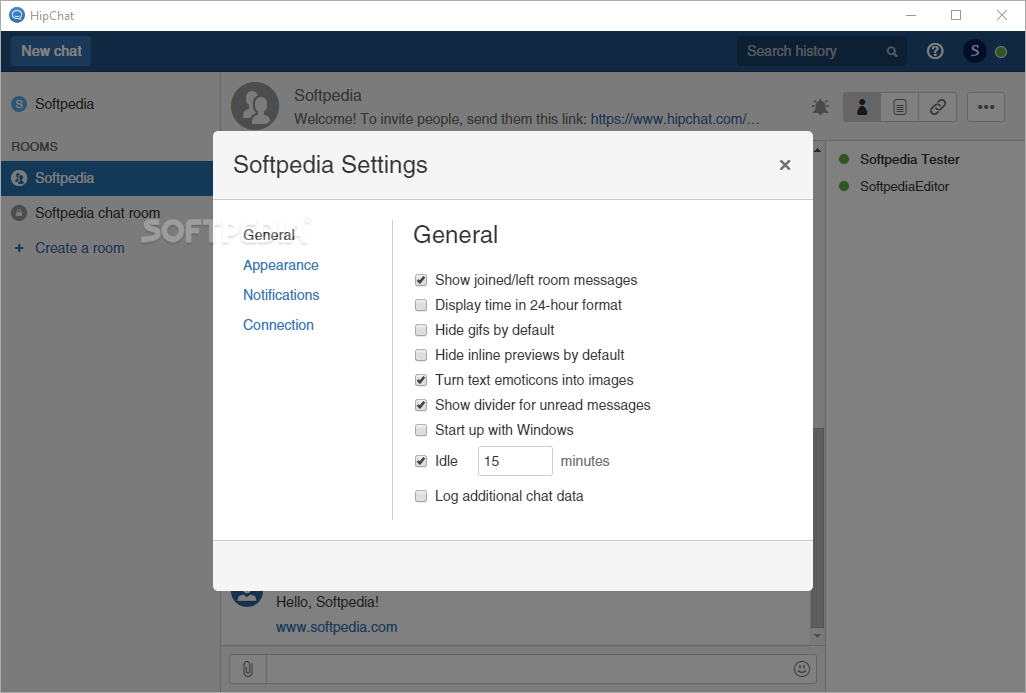The image size is (1026, 693).
Task: Enable Log additional chat data
Action: click(x=421, y=496)
